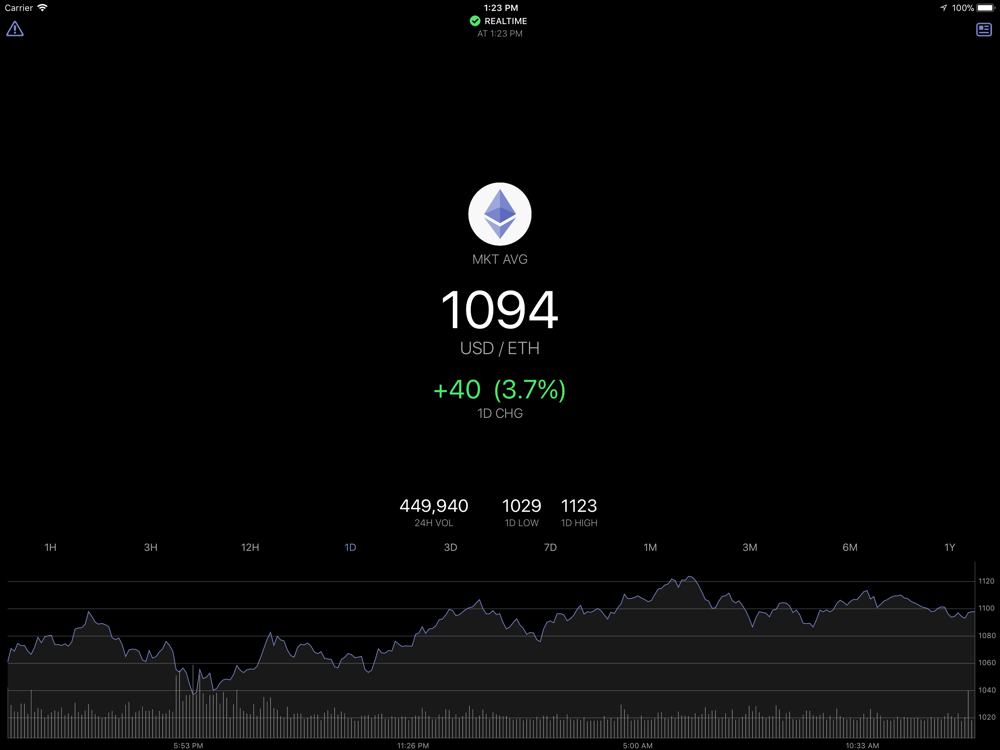Viewport: 1000px width, 750px height.
Task: Tap the 449,940 volume figure
Action: pos(434,506)
